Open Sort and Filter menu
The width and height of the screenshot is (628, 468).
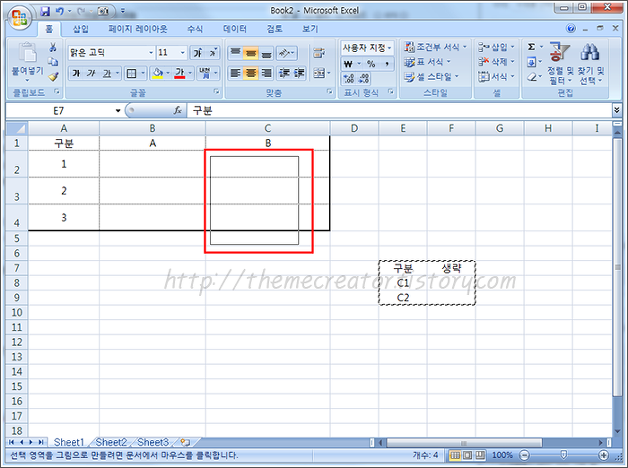[559, 64]
